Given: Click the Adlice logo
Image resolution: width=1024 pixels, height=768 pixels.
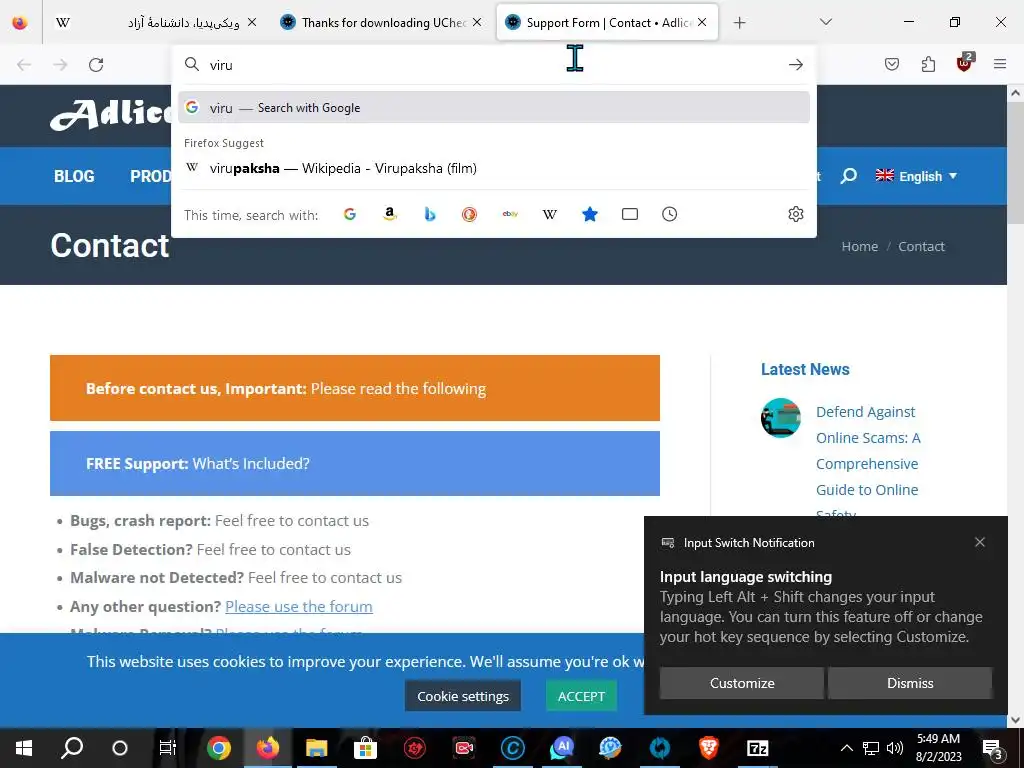Looking at the screenshot, I should coord(111,114).
